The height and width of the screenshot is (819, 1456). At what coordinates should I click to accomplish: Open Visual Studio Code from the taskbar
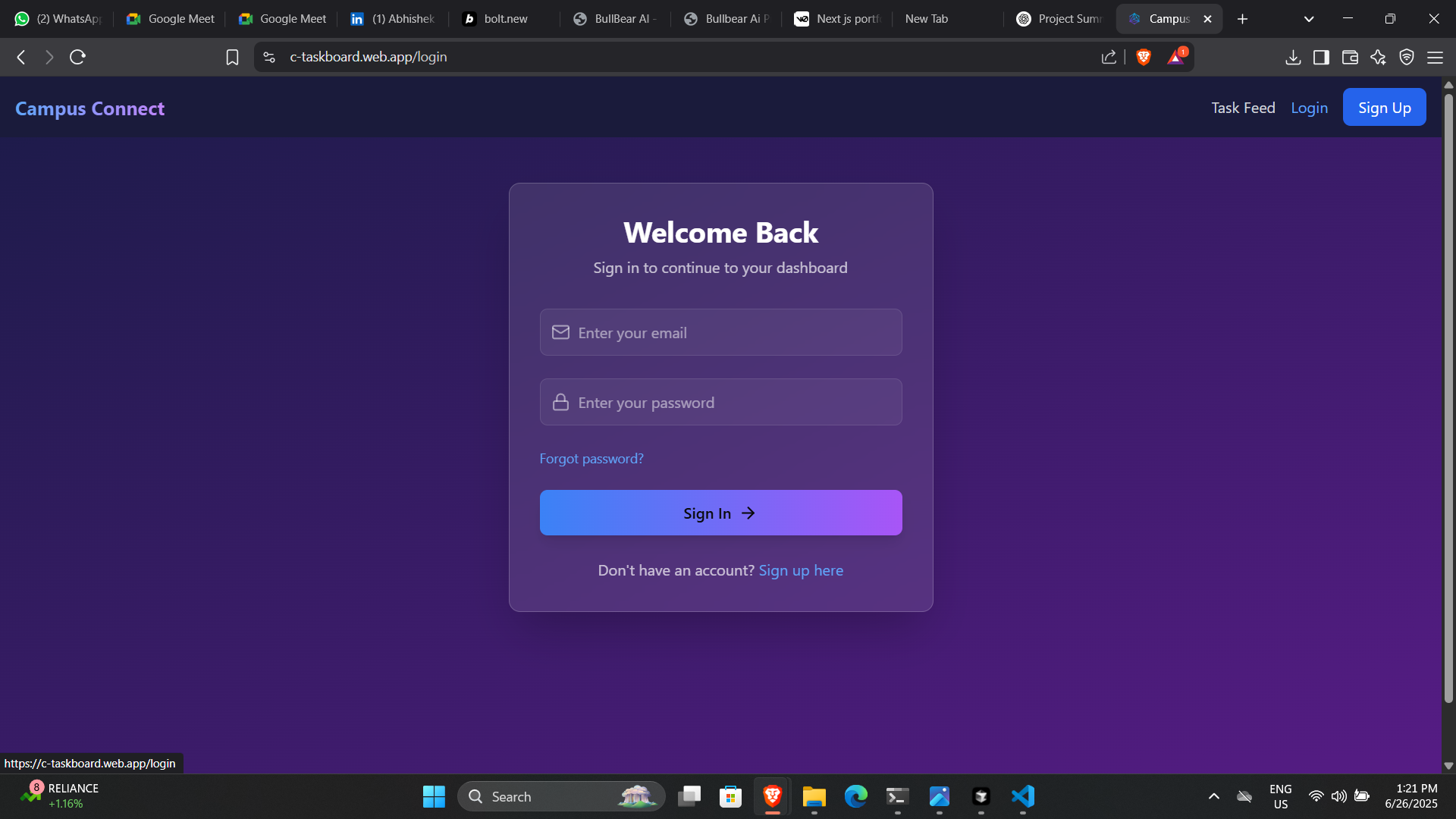point(1023,796)
